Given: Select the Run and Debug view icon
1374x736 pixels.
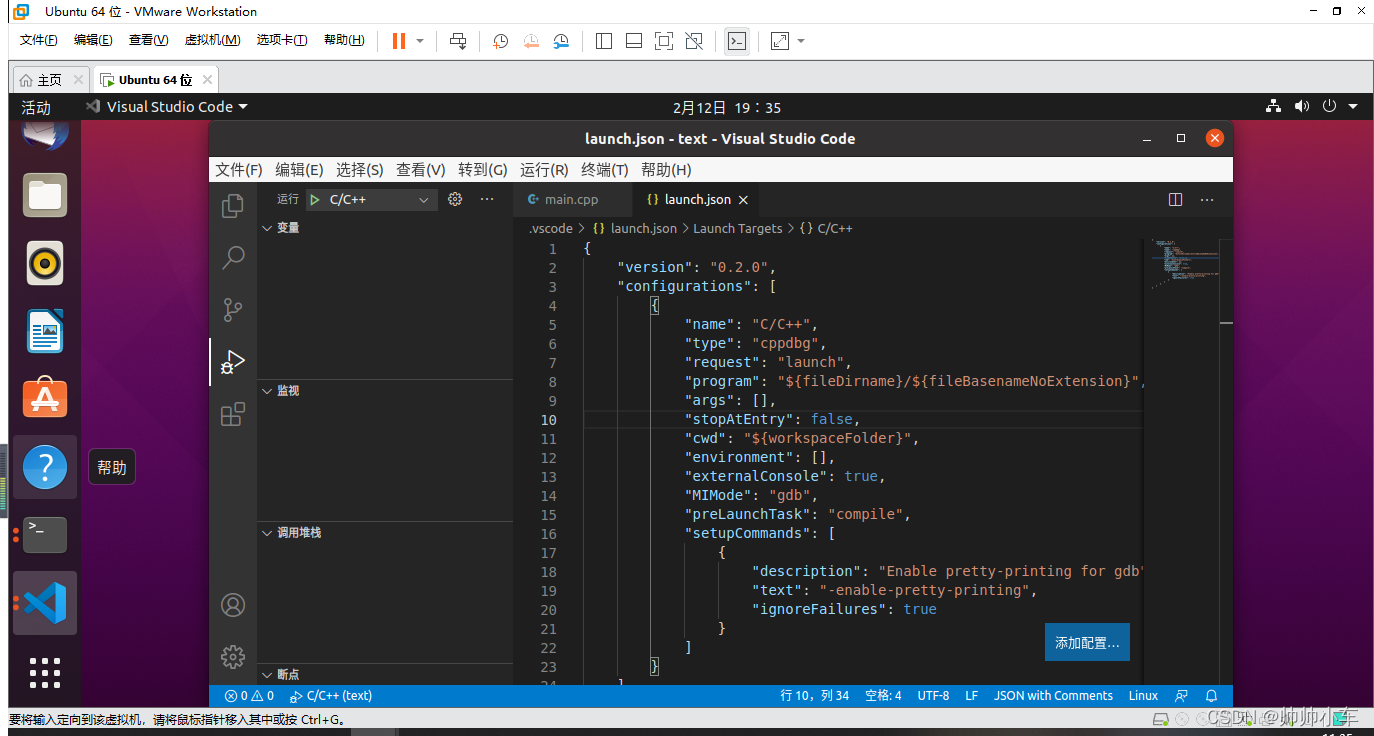Looking at the screenshot, I should coord(233,362).
